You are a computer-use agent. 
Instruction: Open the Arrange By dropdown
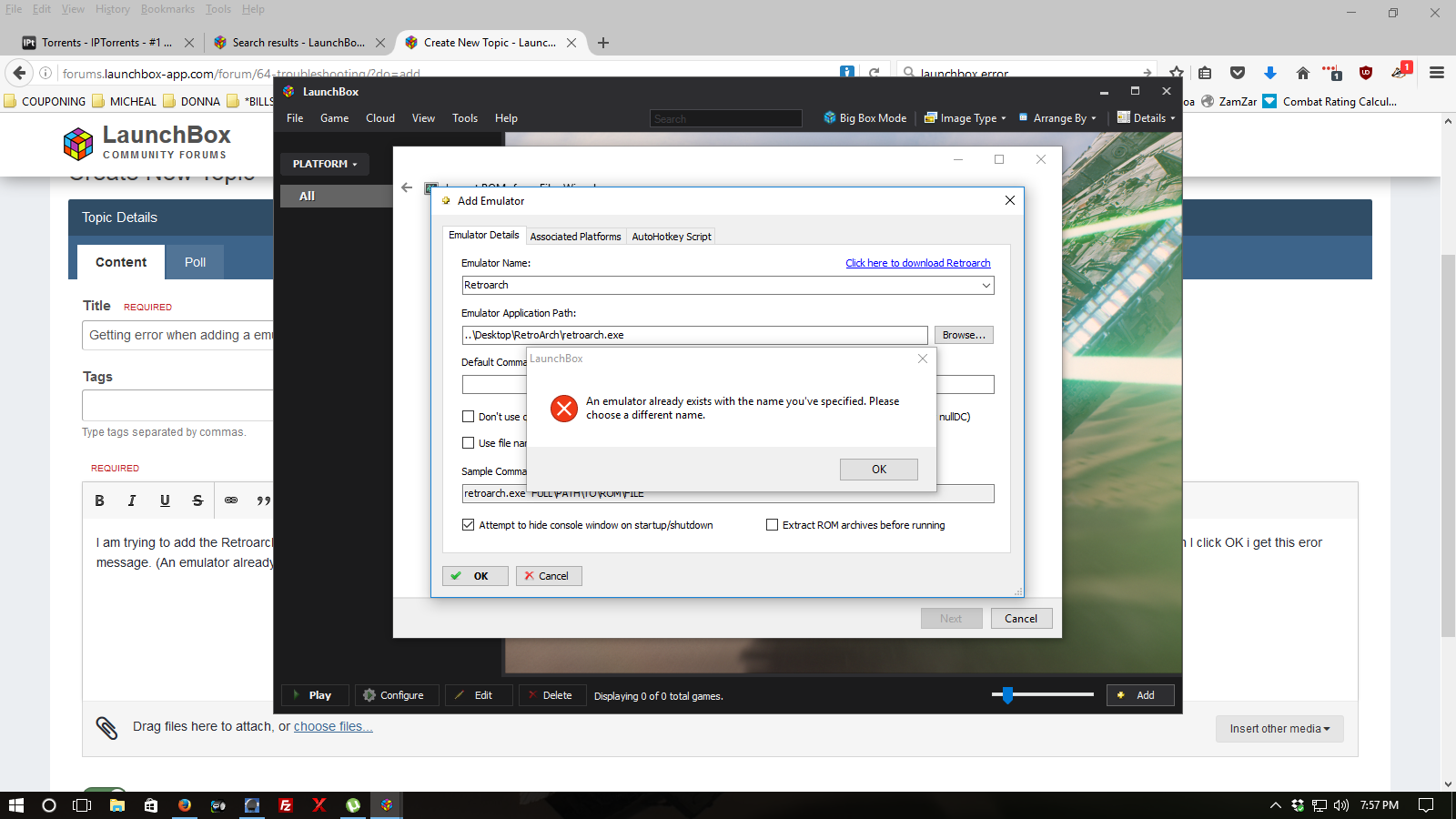pos(1057,118)
